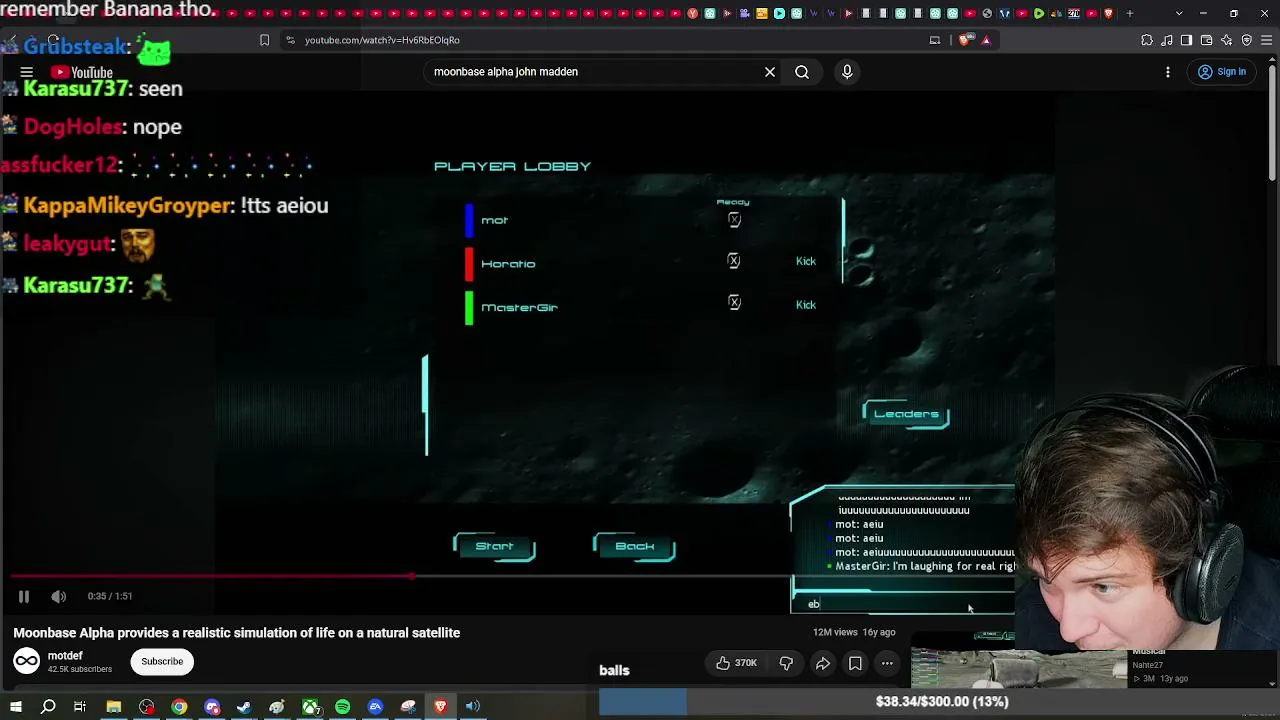
Task: Subscribe to the motdef channel
Action: click(x=162, y=661)
